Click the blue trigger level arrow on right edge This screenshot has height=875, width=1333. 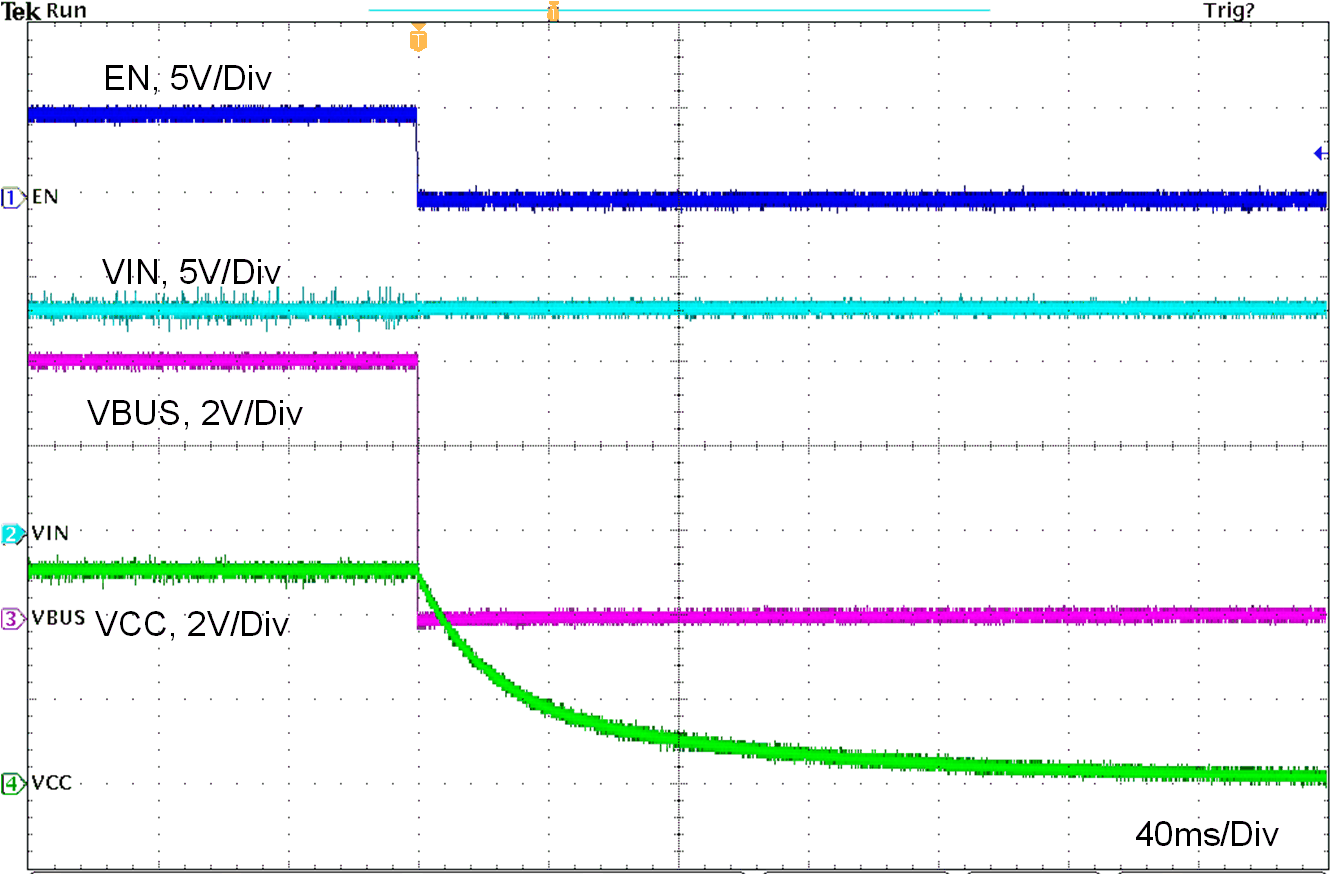[x=1320, y=152]
